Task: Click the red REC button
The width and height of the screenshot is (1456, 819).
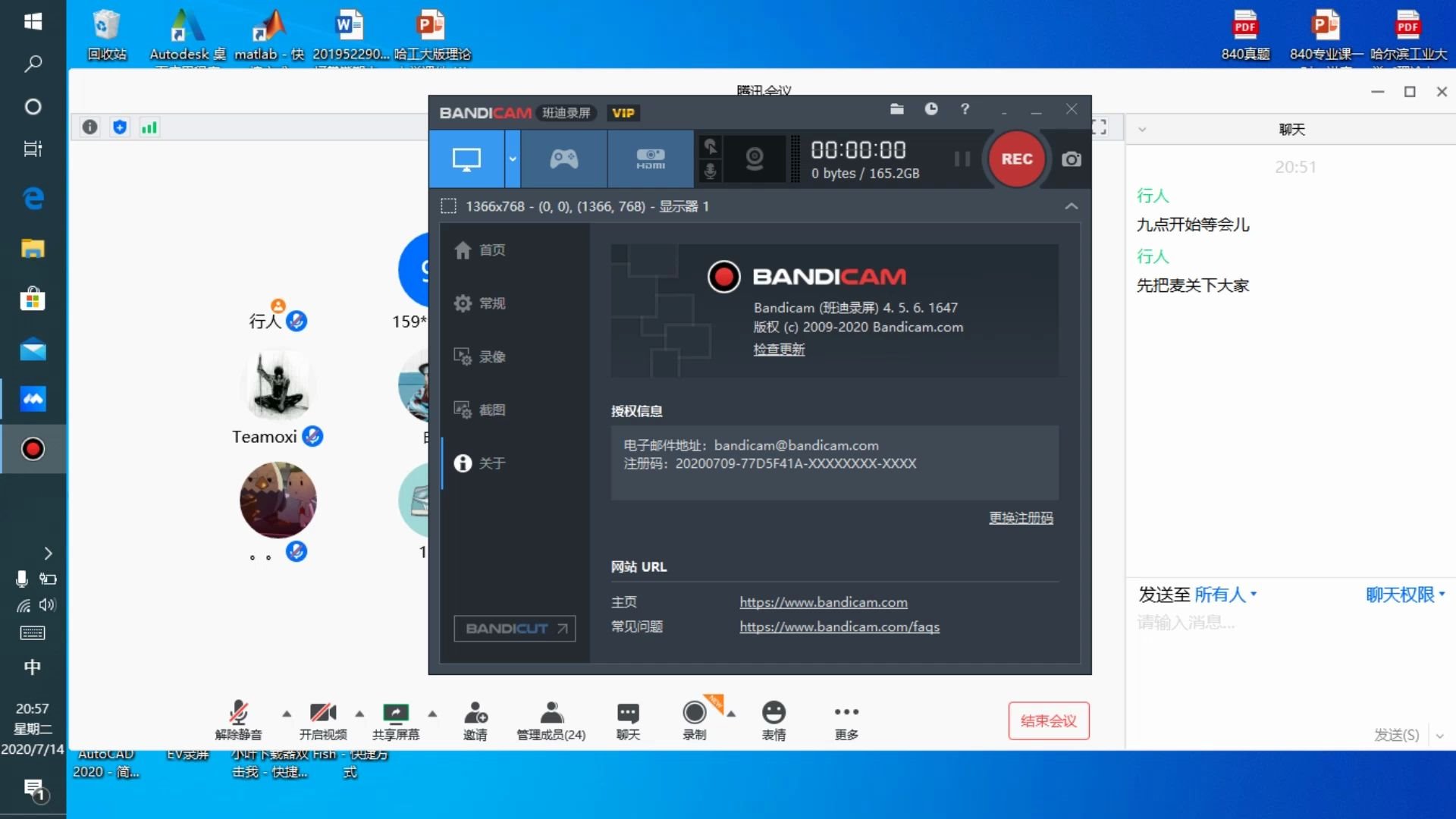Action: (x=1016, y=159)
